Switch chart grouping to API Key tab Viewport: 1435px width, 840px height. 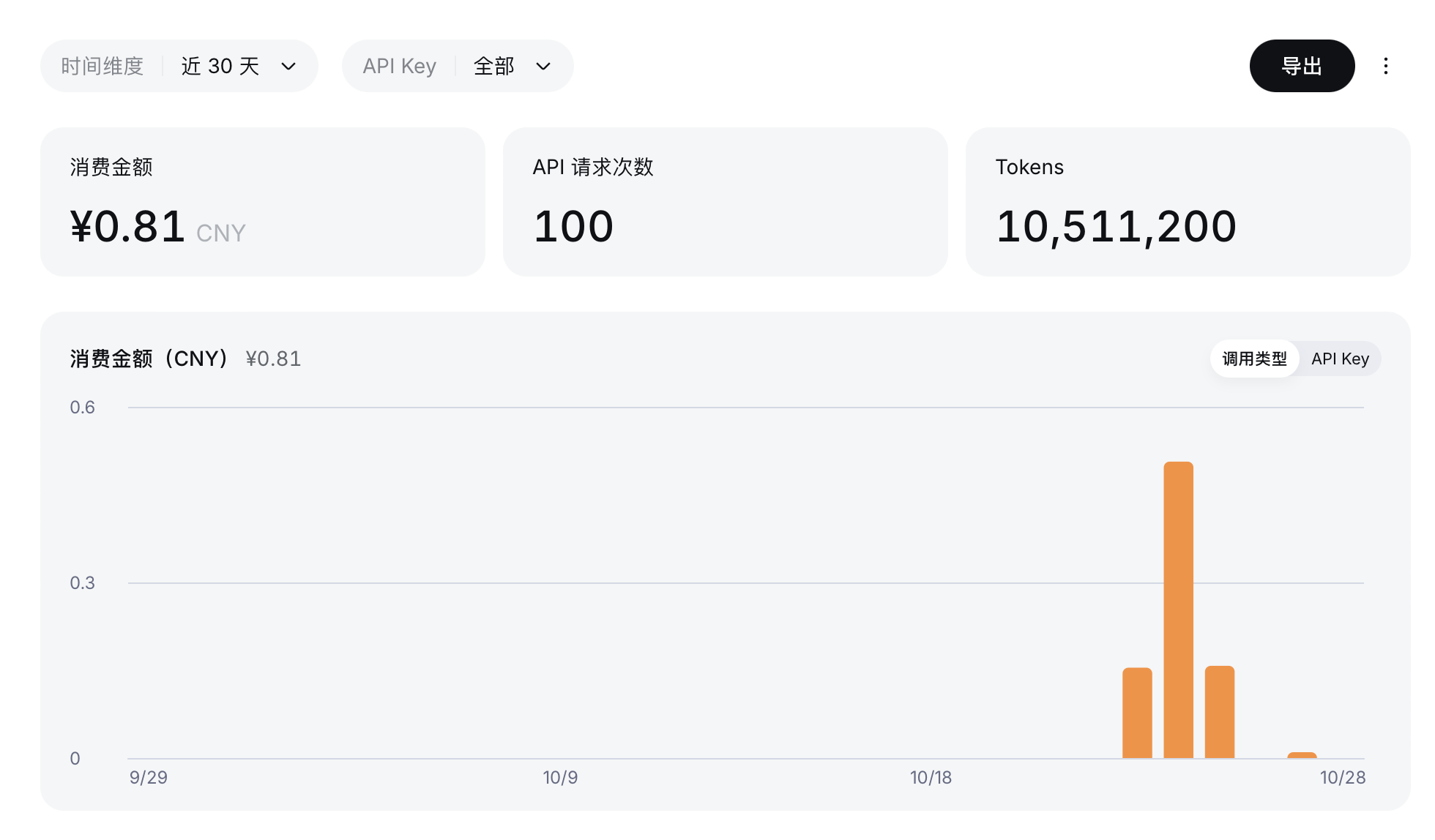(x=1340, y=359)
